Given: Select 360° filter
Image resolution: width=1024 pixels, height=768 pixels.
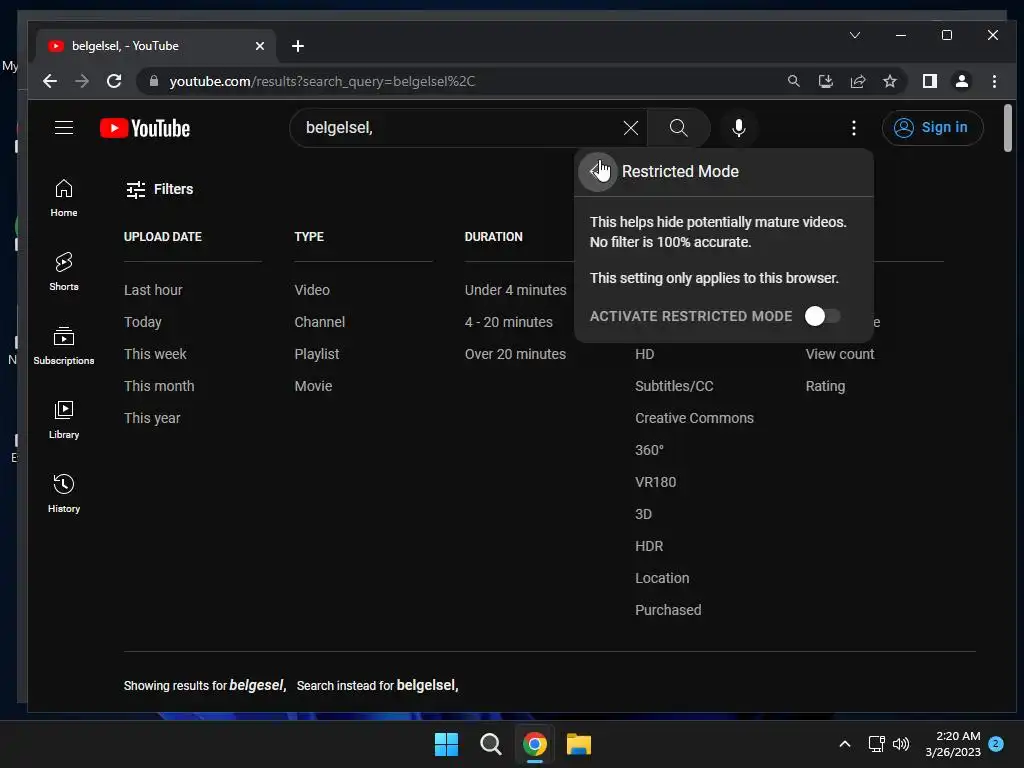Looking at the screenshot, I should [x=649, y=450].
